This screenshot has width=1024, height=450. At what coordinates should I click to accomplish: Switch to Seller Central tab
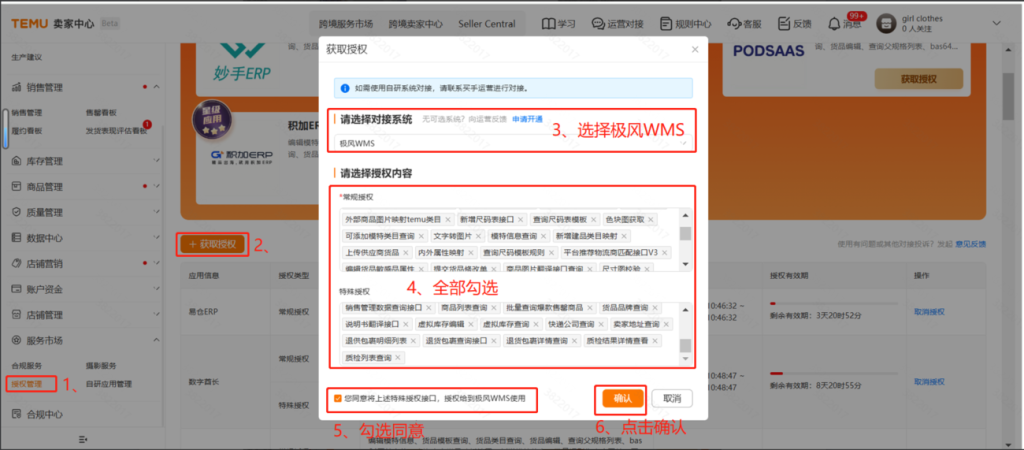pos(487,23)
